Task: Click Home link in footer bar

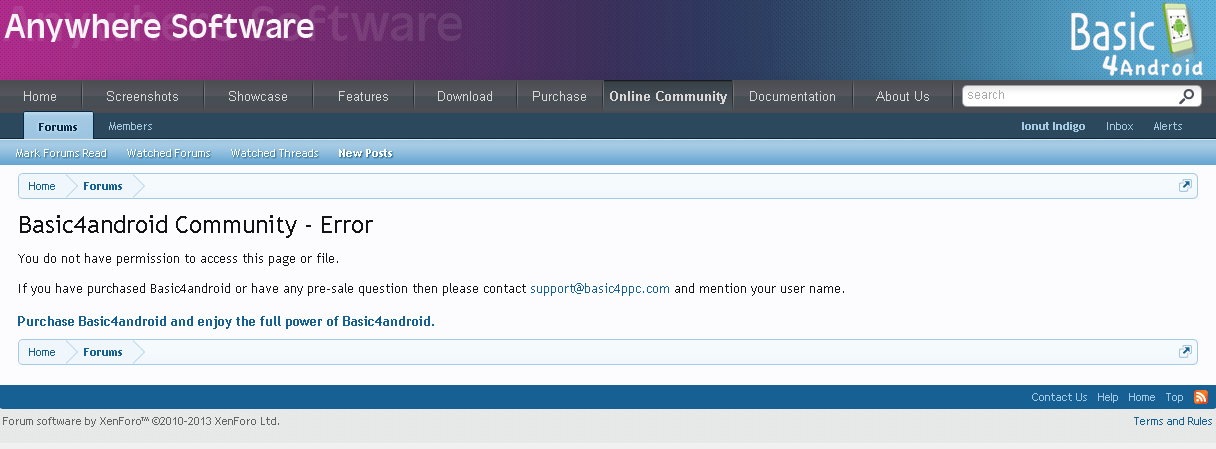Action: (x=1141, y=397)
